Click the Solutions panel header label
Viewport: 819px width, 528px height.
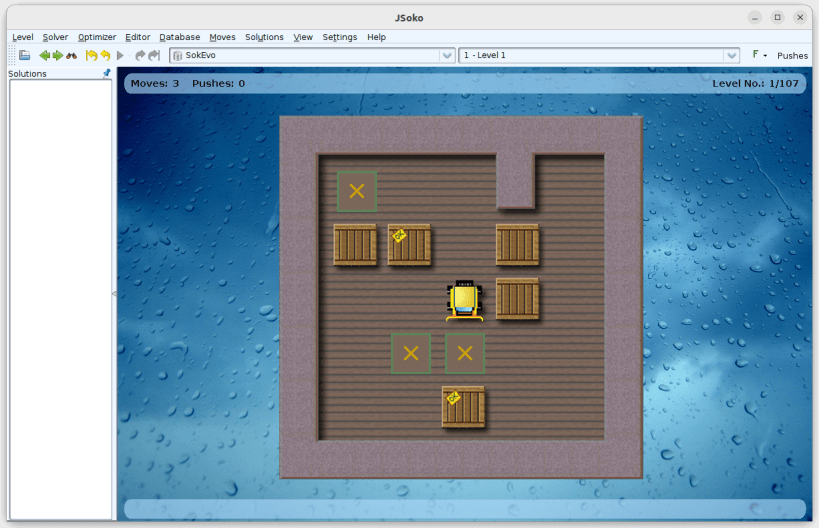tap(27, 74)
